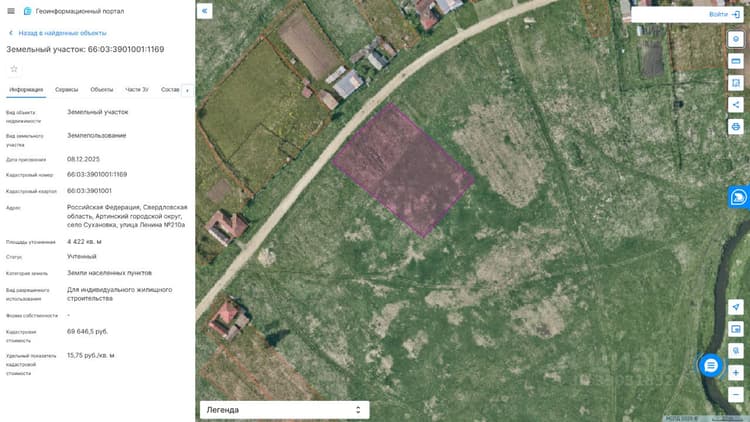Open the hamburger menu

tap(11, 11)
